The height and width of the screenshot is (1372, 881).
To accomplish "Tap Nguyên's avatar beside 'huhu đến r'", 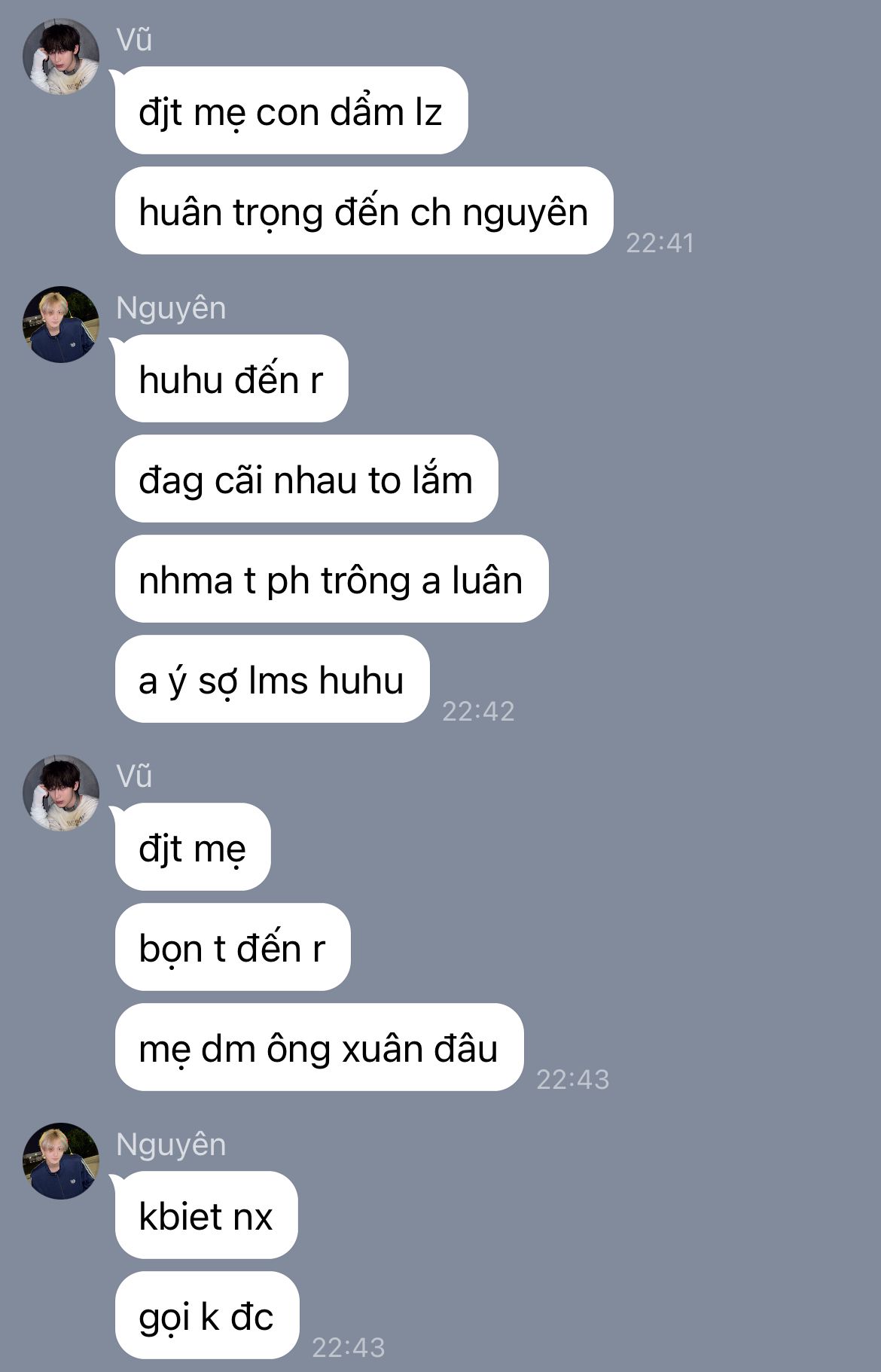I will tap(61, 325).
